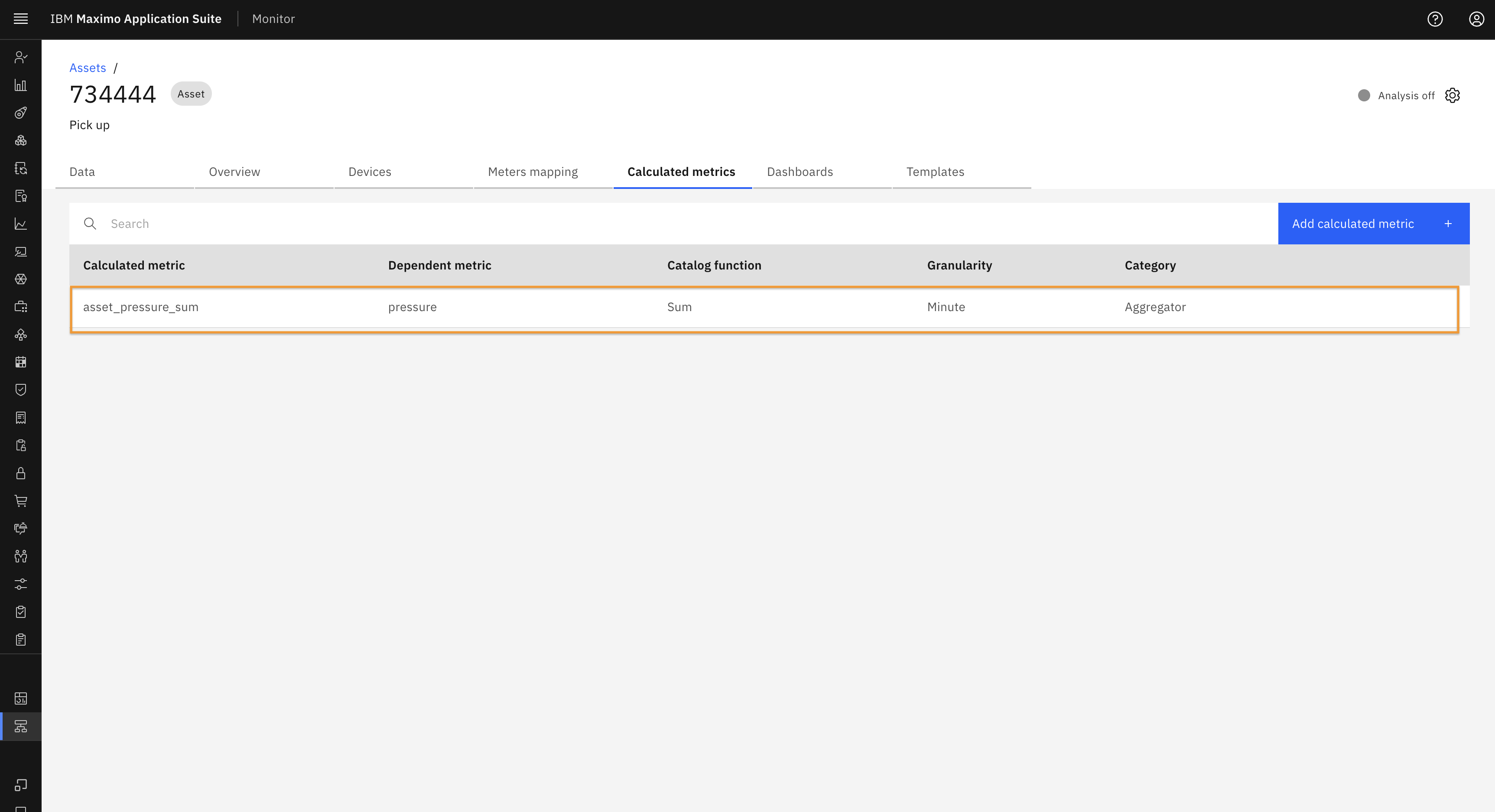Click the stacked cubes sidebar icon
This screenshot has height=812, width=1495.
click(x=21, y=140)
